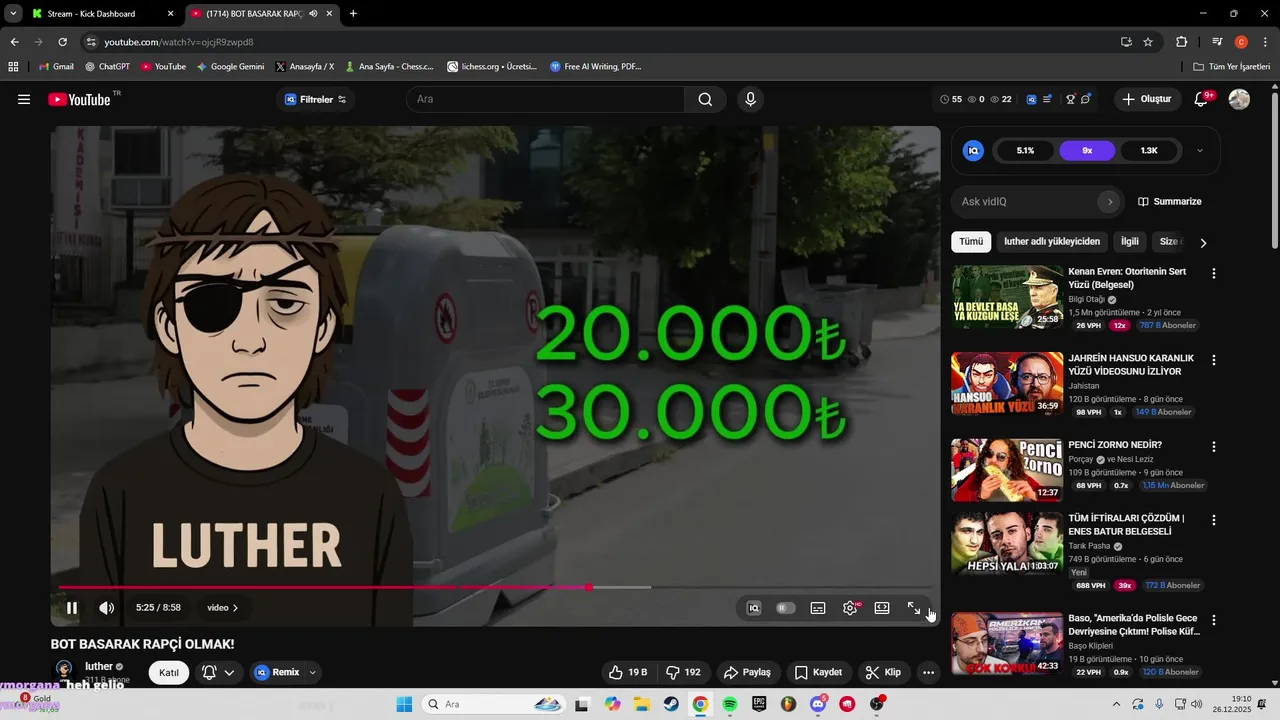Click the Summarize button

[1170, 202]
